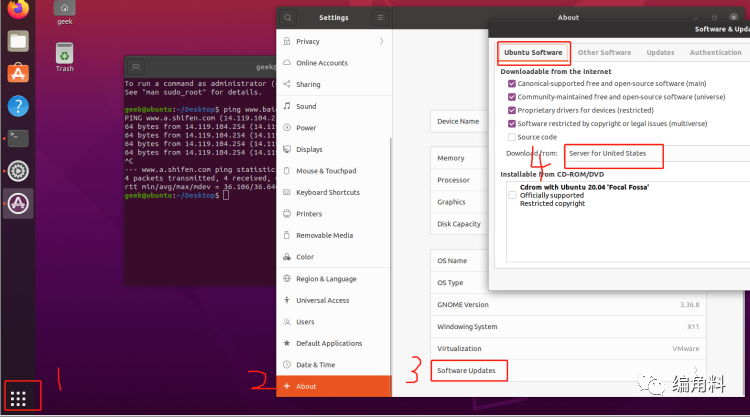Open the geek home folder on desktop
This screenshot has width=750, height=417.
pos(65,12)
